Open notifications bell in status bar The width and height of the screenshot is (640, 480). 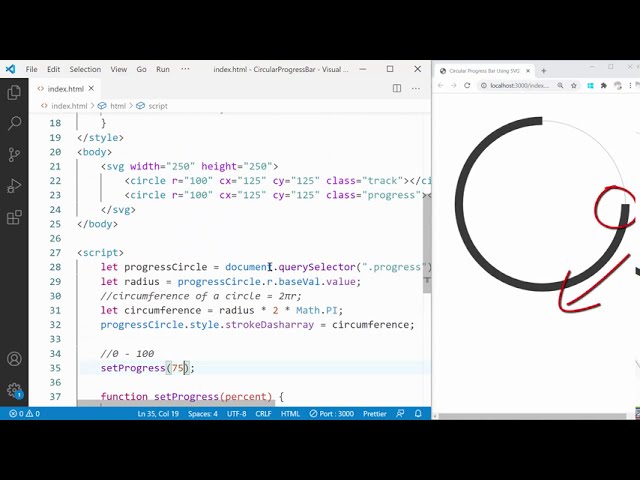[418, 413]
